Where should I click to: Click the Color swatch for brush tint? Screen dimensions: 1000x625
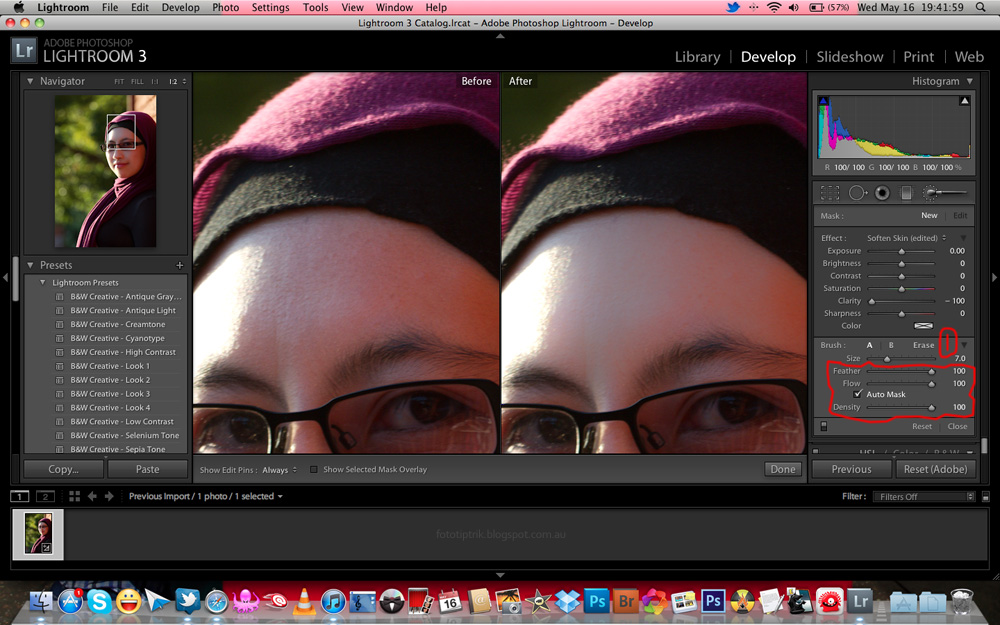tap(923, 326)
